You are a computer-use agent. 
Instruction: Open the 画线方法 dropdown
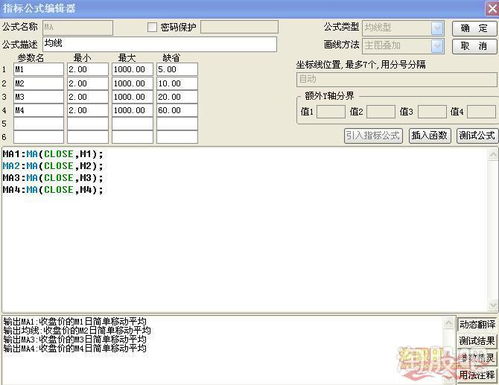(437, 46)
